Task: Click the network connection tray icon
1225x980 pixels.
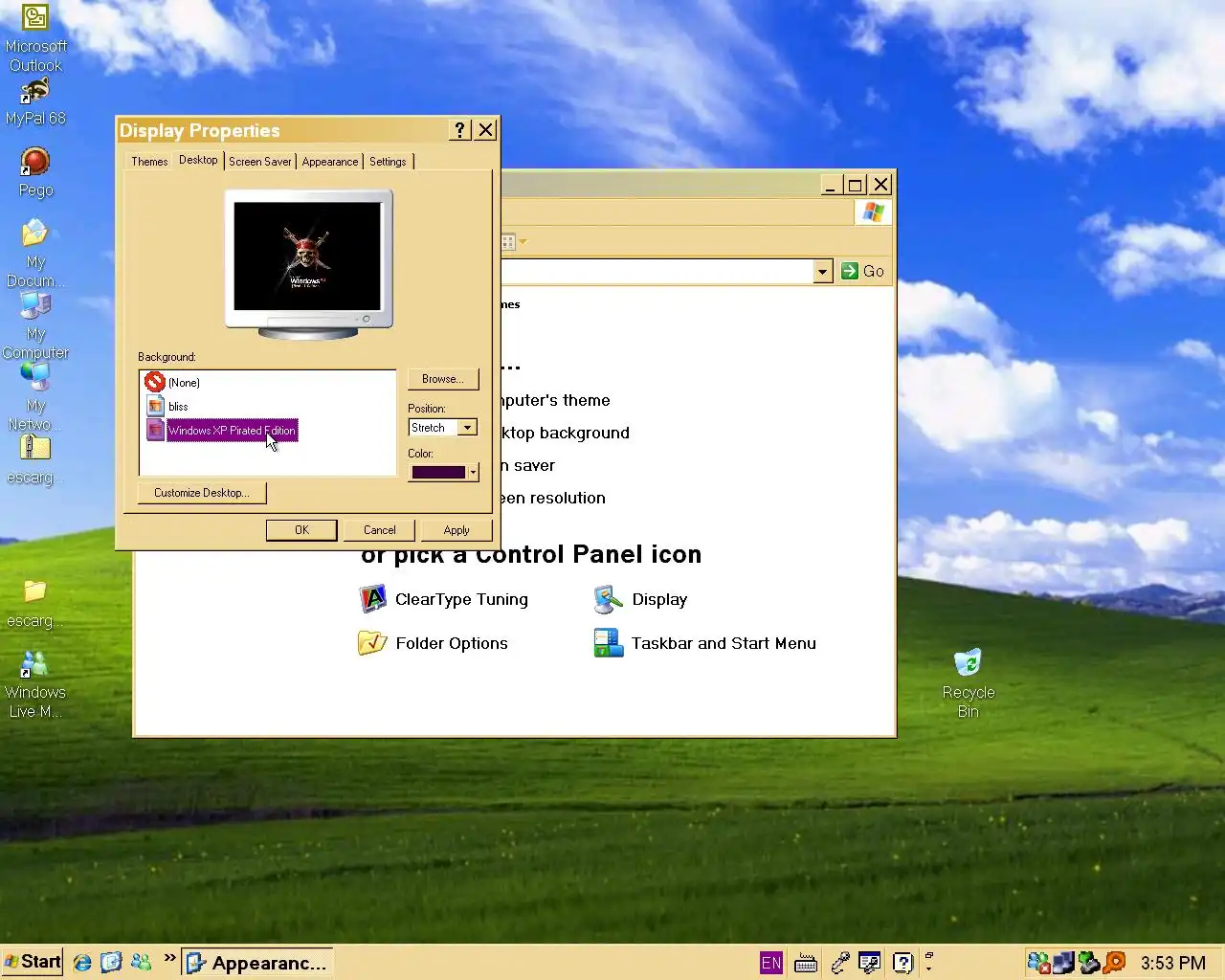Action: [x=1063, y=963]
